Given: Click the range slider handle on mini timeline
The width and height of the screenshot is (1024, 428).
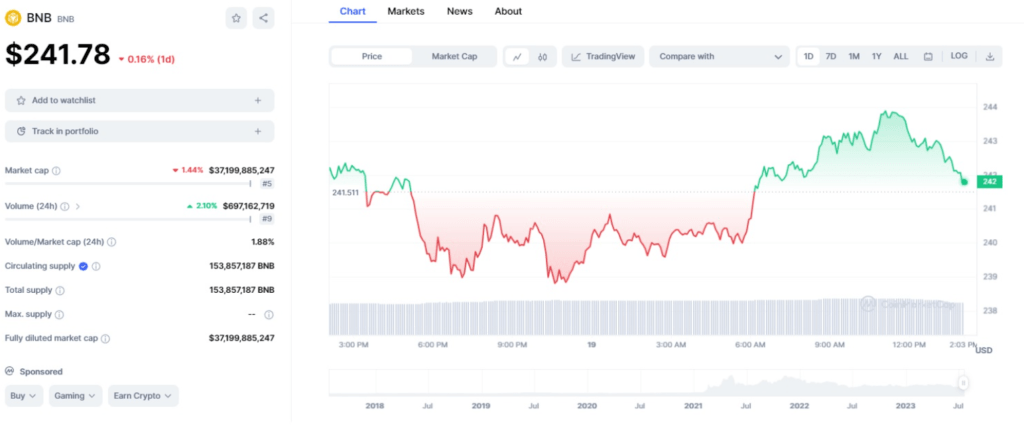Looking at the screenshot, I should click(x=963, y=382).
